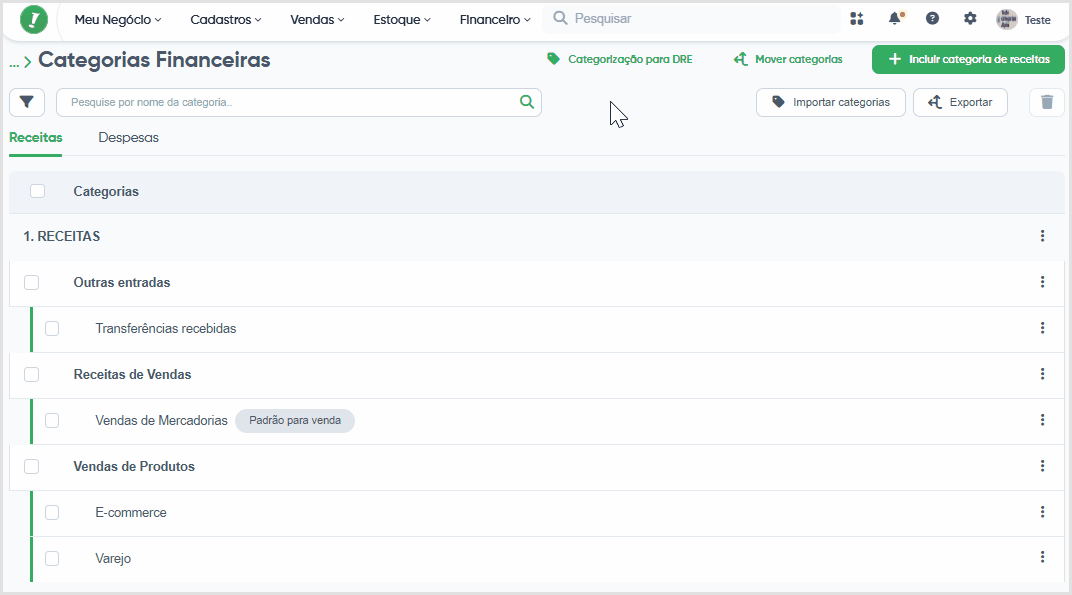Screen dimensions: 1072x595
Task: Check the Outras entradas checkbox
Action: 31,282
